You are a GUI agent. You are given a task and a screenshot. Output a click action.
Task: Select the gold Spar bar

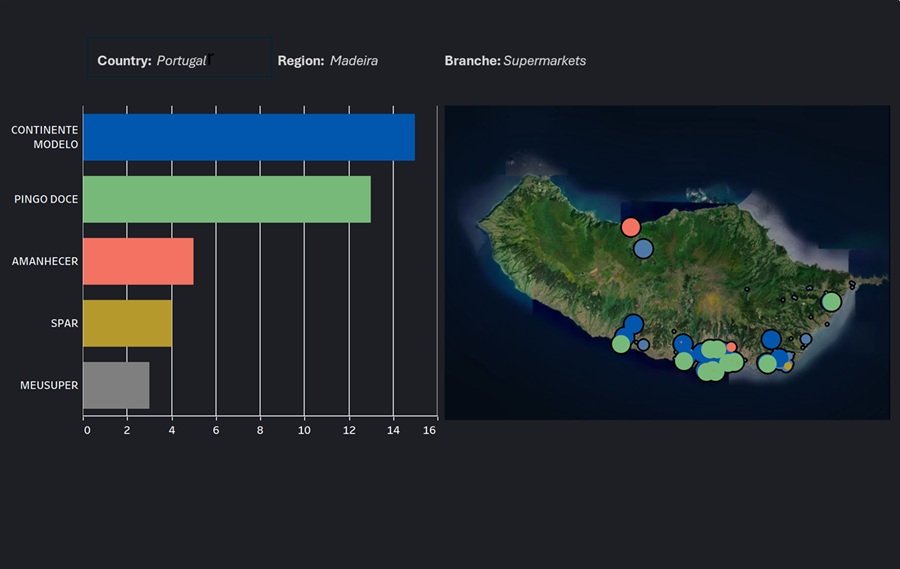[x=127, y=323]
